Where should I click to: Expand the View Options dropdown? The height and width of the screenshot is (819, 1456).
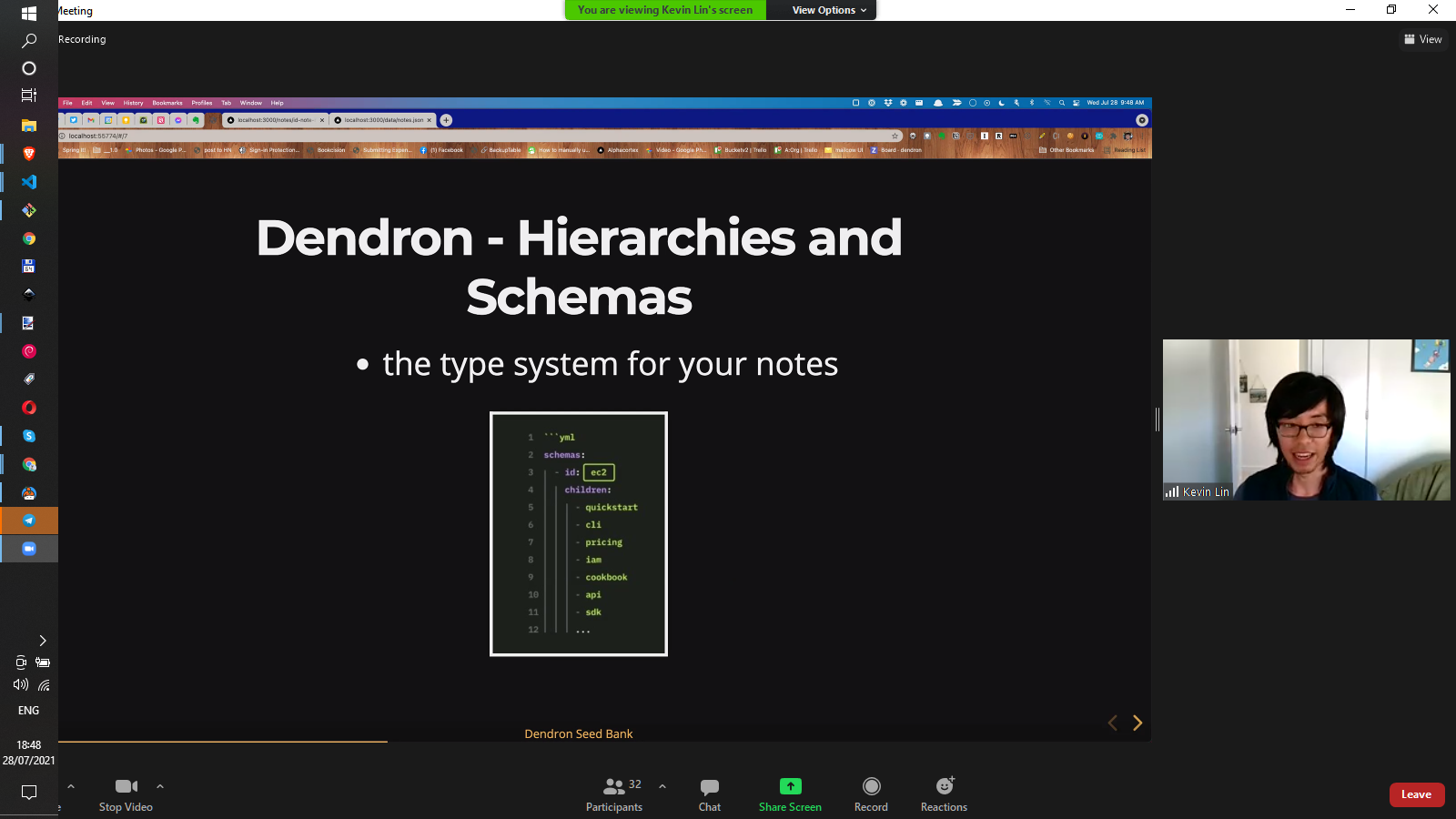tap(829, 10)
